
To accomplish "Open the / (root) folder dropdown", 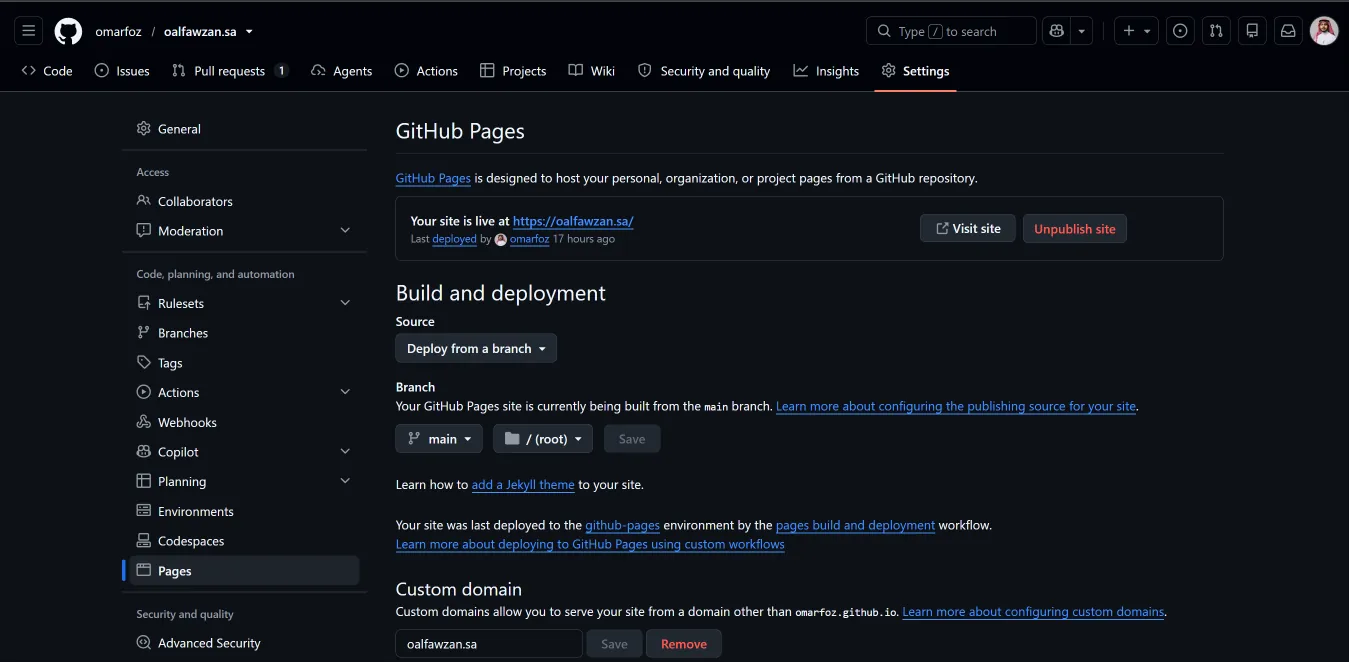I will [543, 439].
